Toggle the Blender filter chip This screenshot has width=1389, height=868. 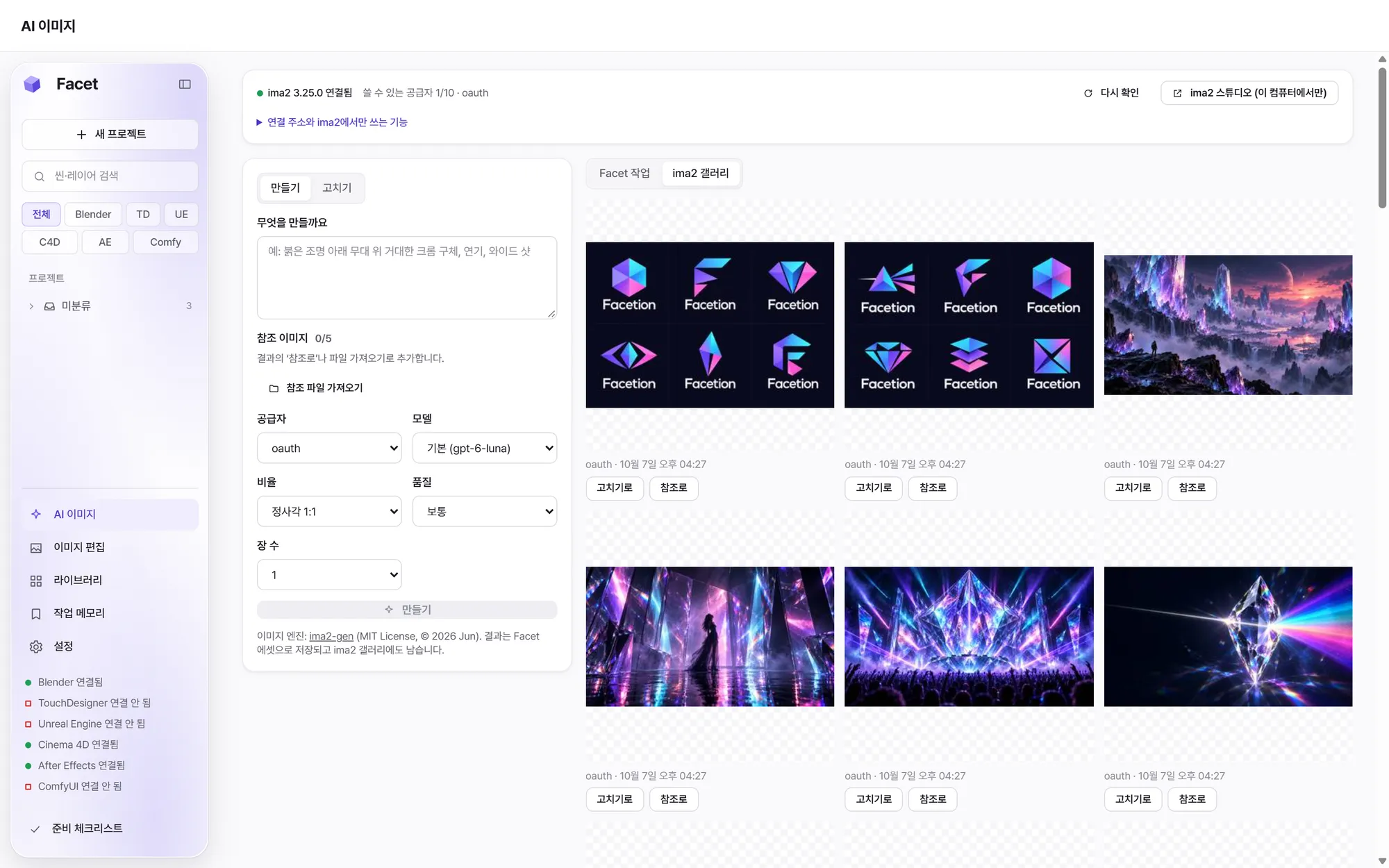pyautogui.click(x=93, y=214)
